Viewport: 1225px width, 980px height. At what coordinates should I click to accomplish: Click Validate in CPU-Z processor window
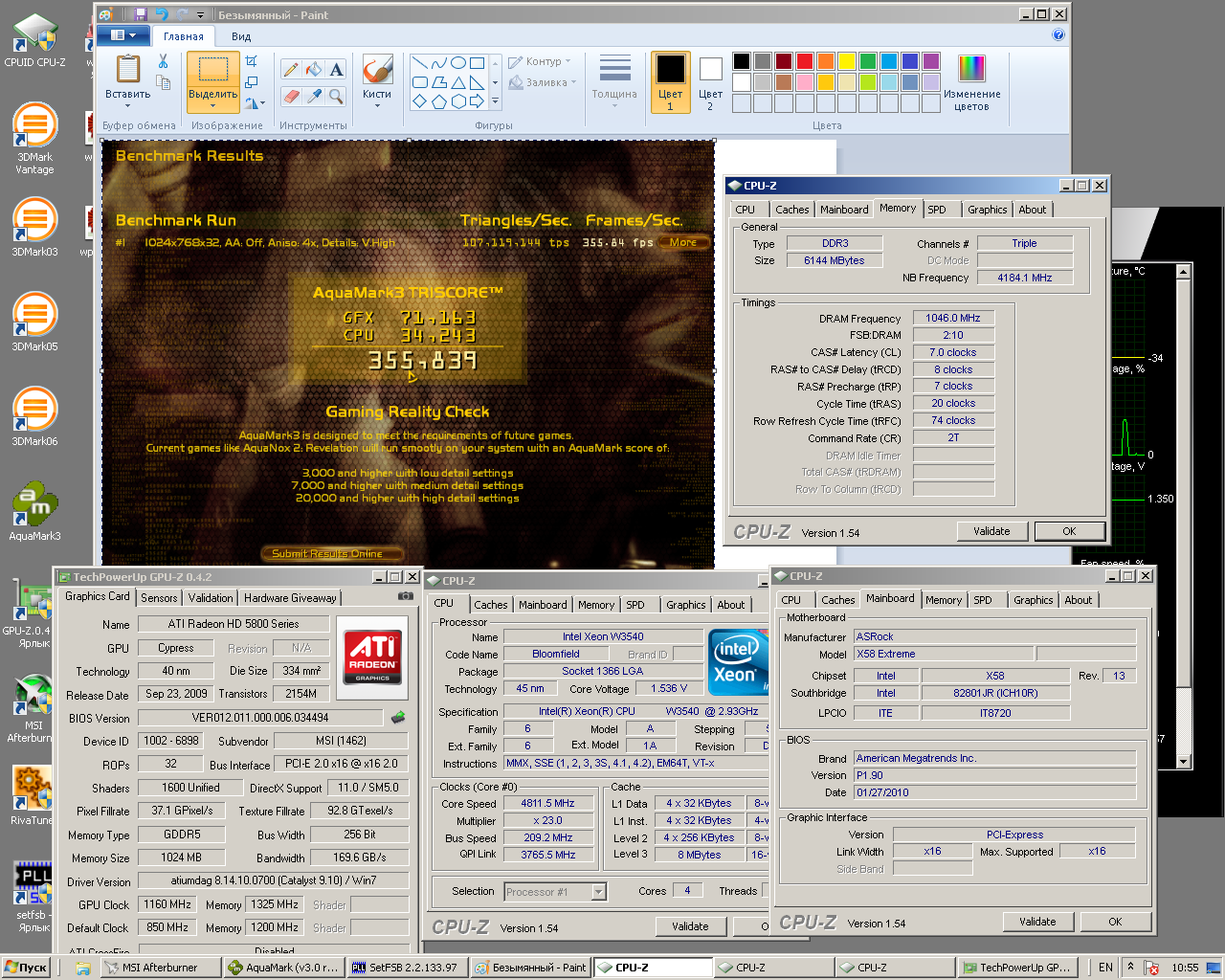pos(690,926)
